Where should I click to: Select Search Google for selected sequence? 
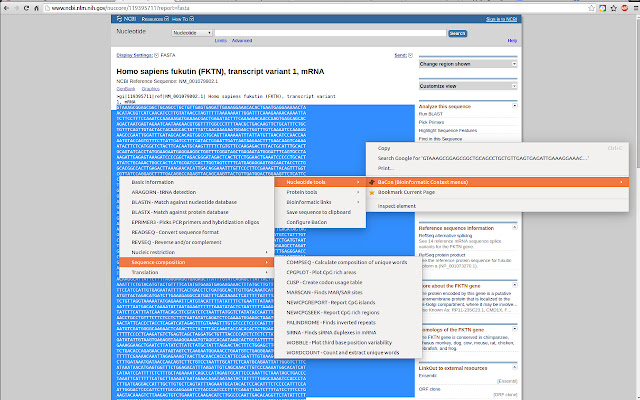[x=497, y=158]
